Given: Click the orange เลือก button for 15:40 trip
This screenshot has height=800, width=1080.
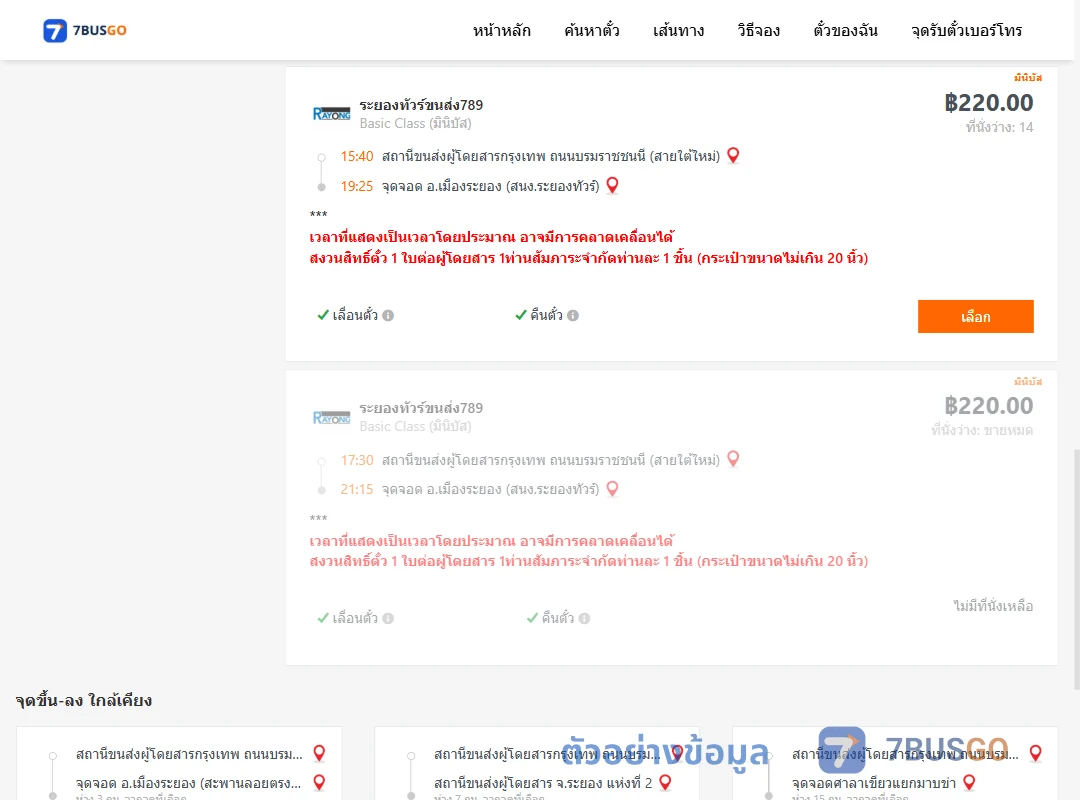Looking at the screenshot, I should tap(975, 316).
